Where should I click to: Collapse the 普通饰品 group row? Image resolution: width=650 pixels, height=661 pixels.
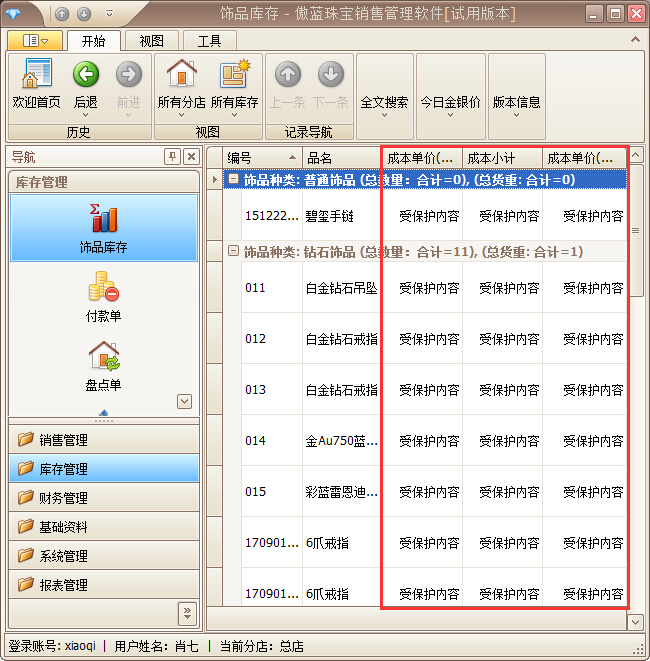[x=233, y=180]
